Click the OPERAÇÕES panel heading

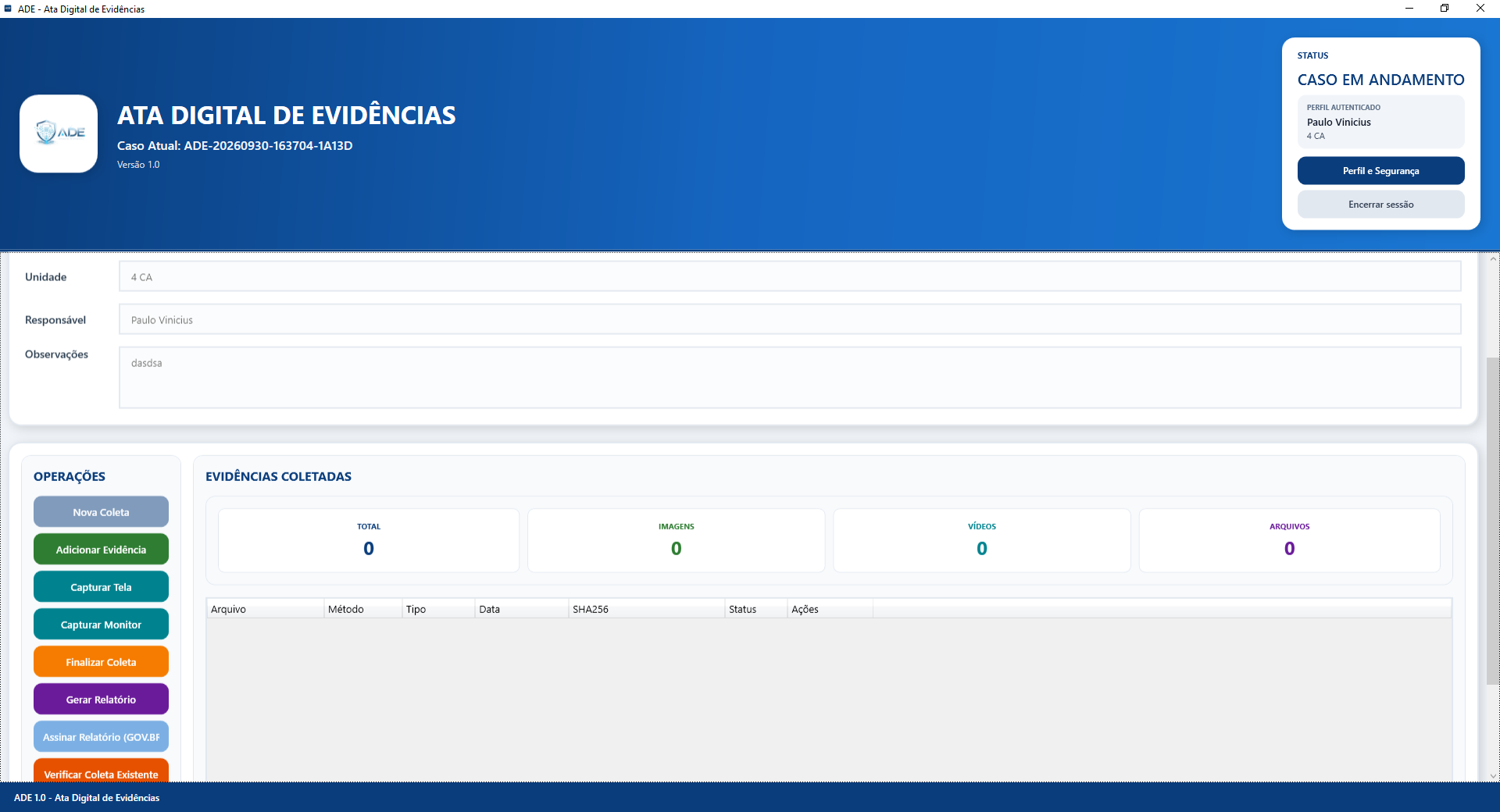70,476
